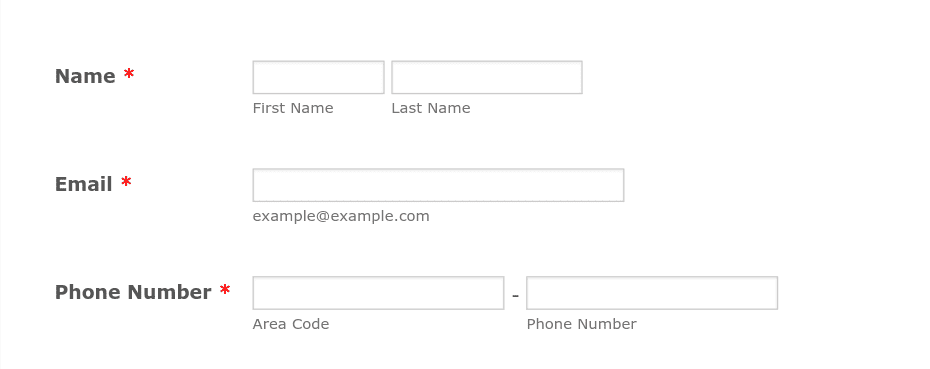The image size is (930, 369).
Task: Click the bold Phone Number field label
Action: click(133, 292)
